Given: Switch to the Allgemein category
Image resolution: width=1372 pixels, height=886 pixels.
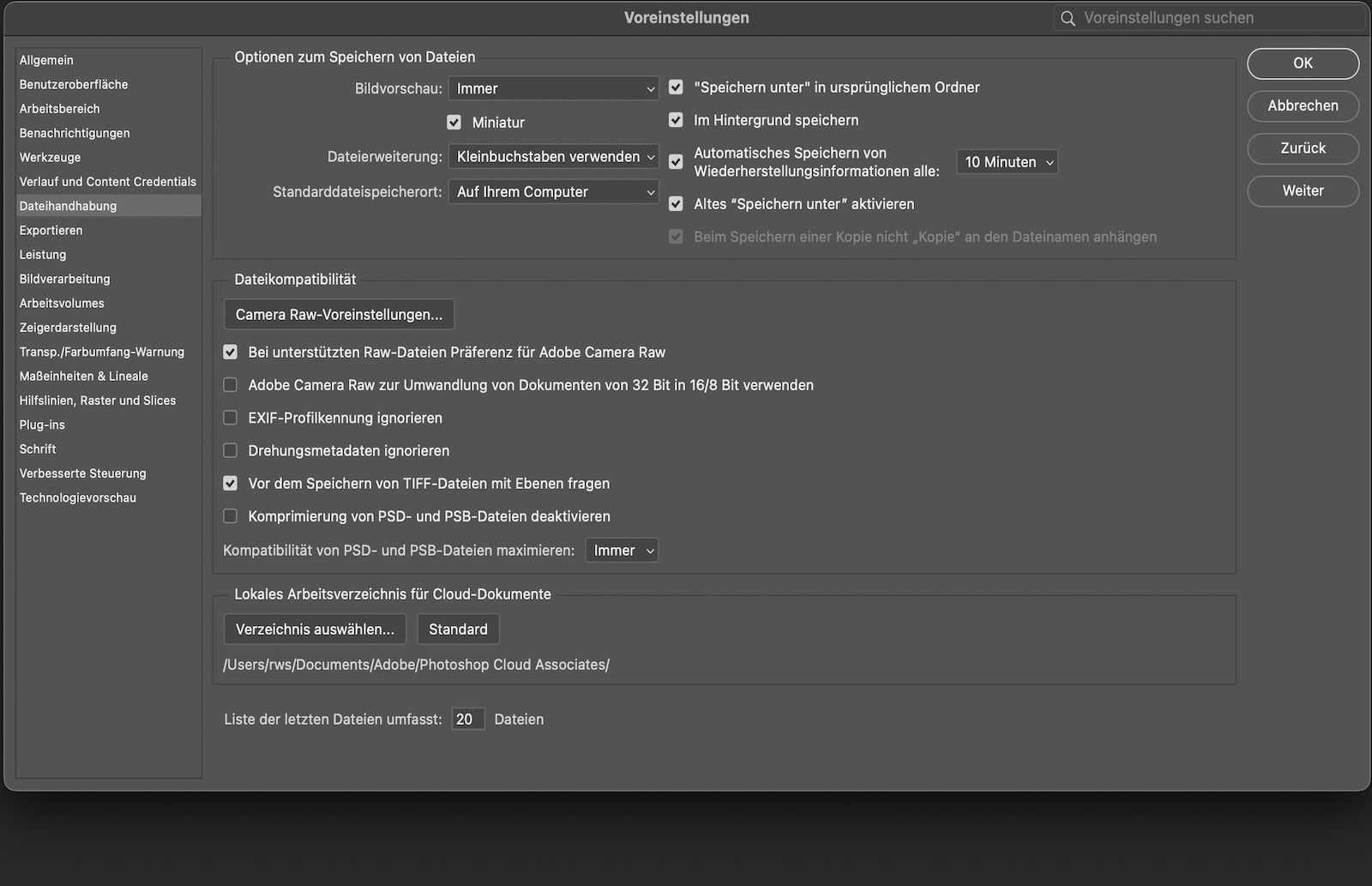Looking at the screenshot, I should pyautogui.click(x=46, y=60).
